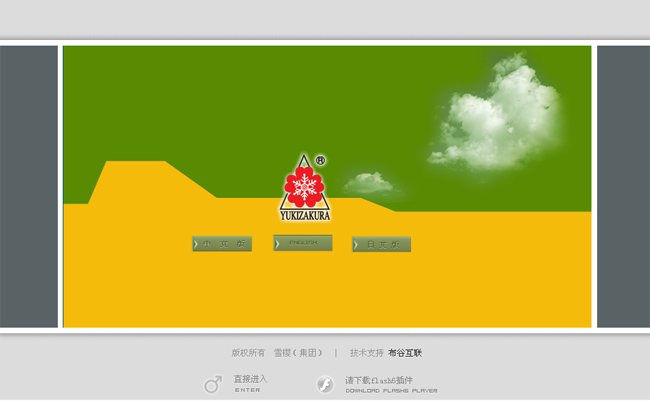
Task: Click the 直接进入 link
Action: coord(250,379)
